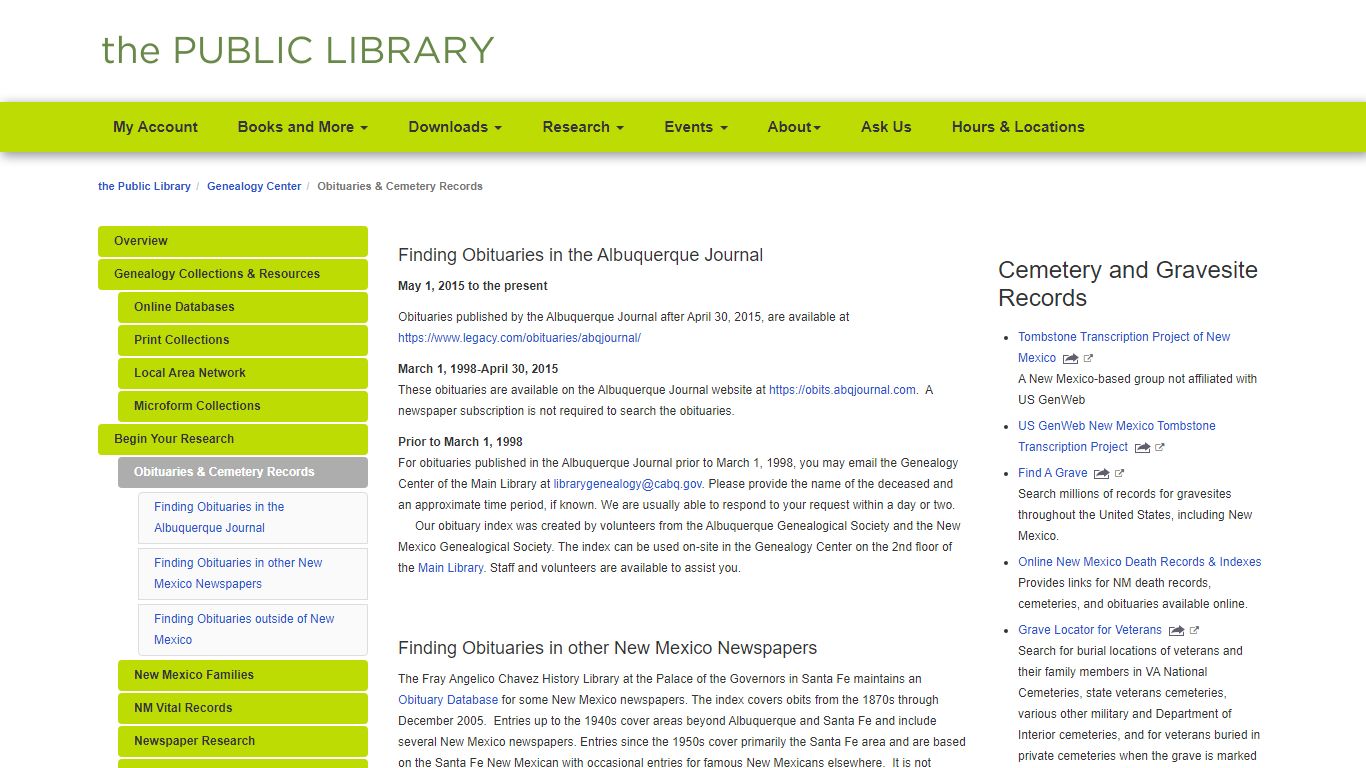Click the PUBLIC LIBRARY site logo
This screenshot has height=768, width=1366.
(x=298, y=50)
